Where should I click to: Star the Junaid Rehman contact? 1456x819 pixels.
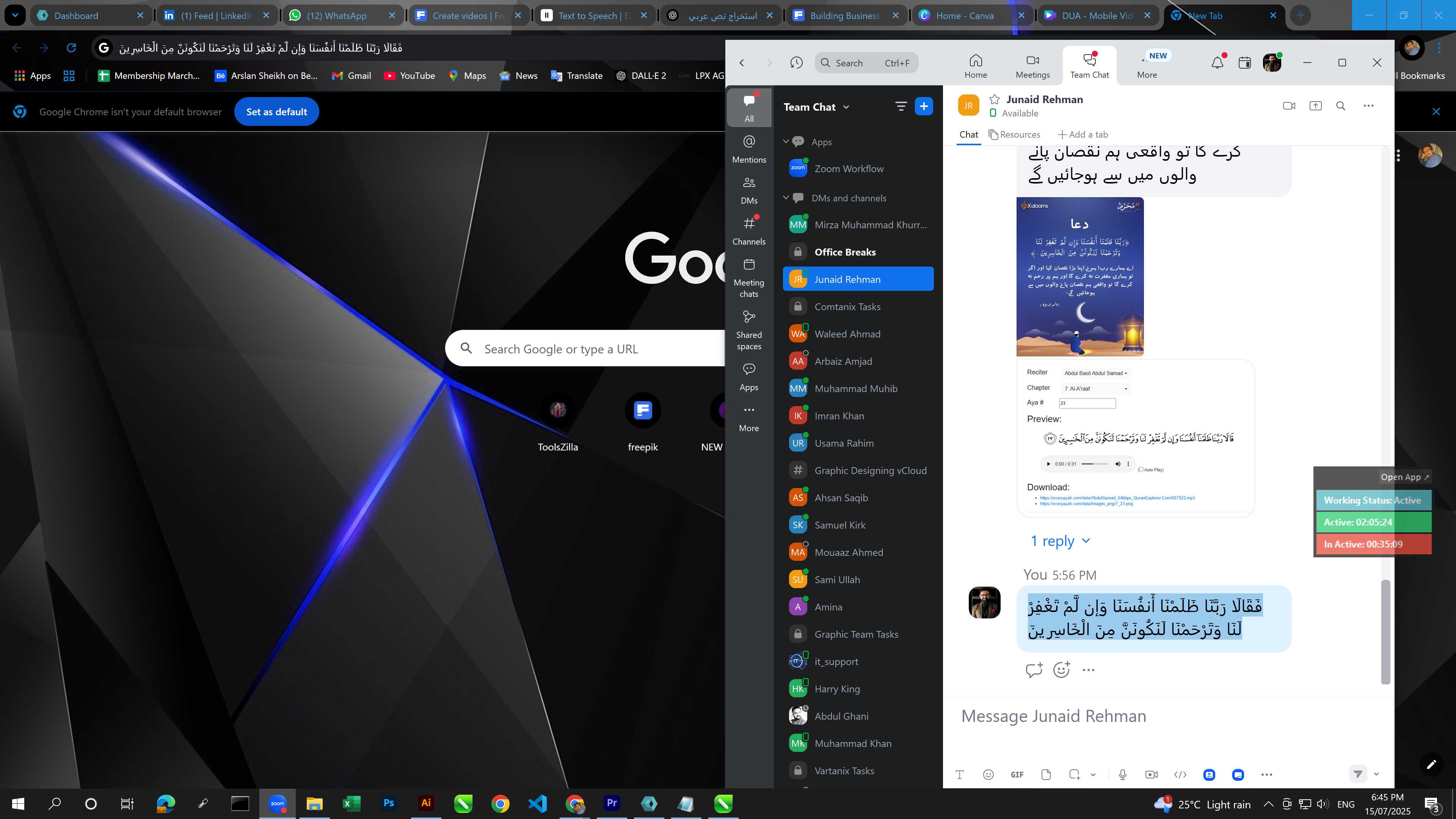tap(994, 99)
